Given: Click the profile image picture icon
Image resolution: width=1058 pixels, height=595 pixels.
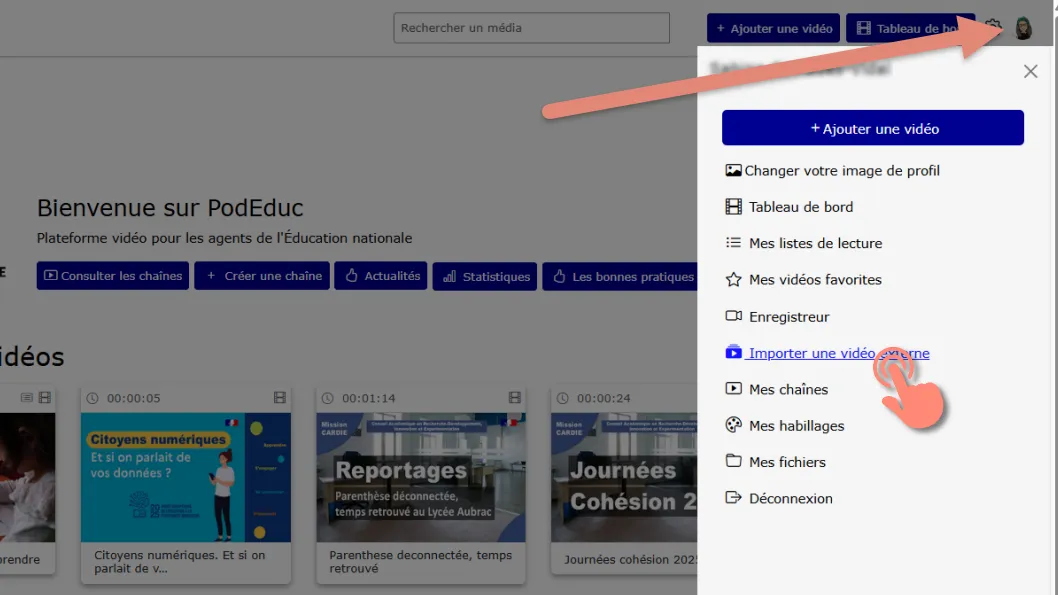Looking at the screenshot, I should tap(733, 171).
